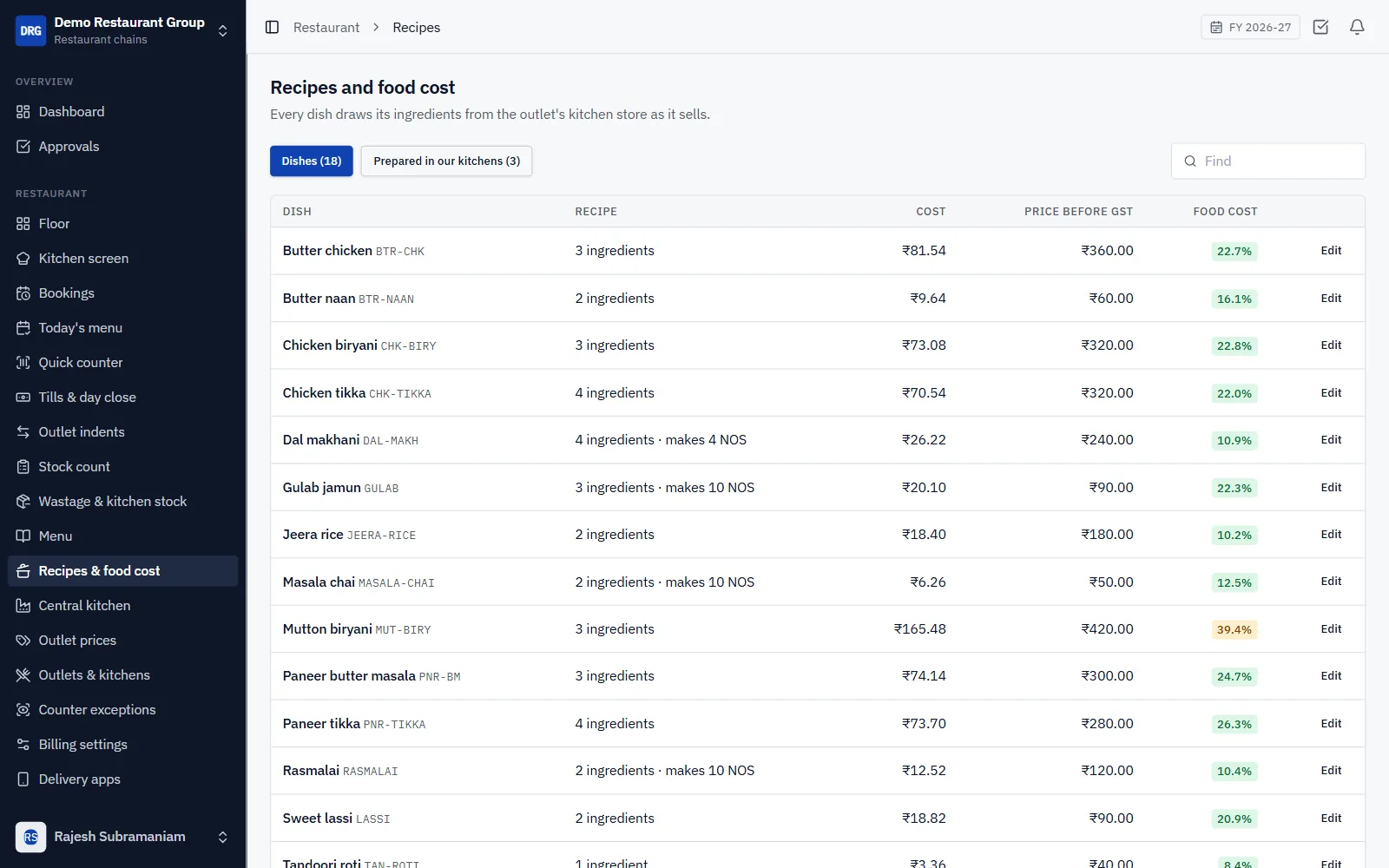This screenshot has height=868, width=1389.
Task: Open Tills & day close
Action: pos(122,398)
